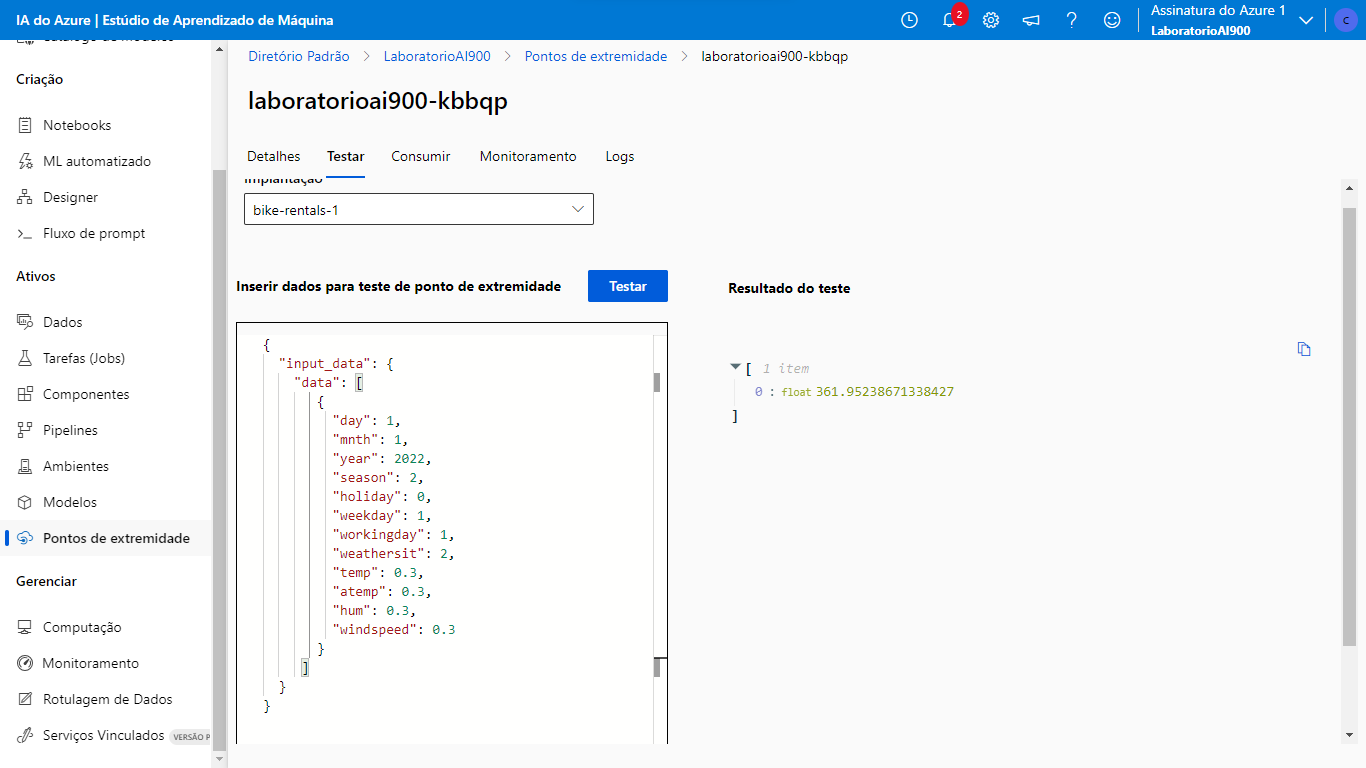The image size is (1366, 768).
Task: Click the "holiday": 0 line
Action: coord(382,496)
